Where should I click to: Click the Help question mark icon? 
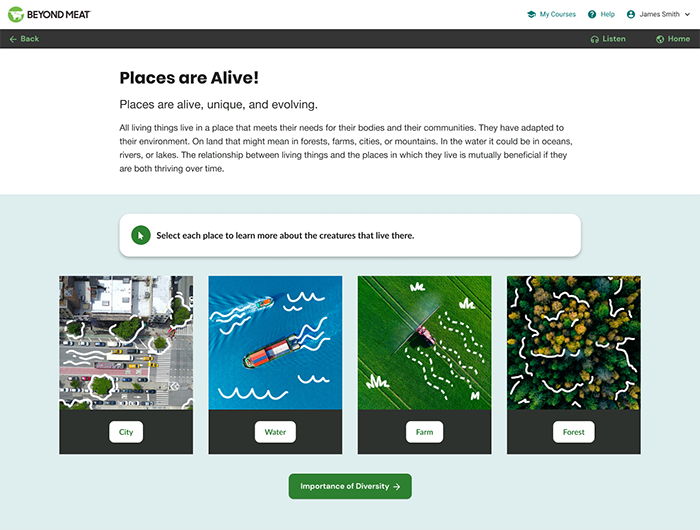pos(592,14)
